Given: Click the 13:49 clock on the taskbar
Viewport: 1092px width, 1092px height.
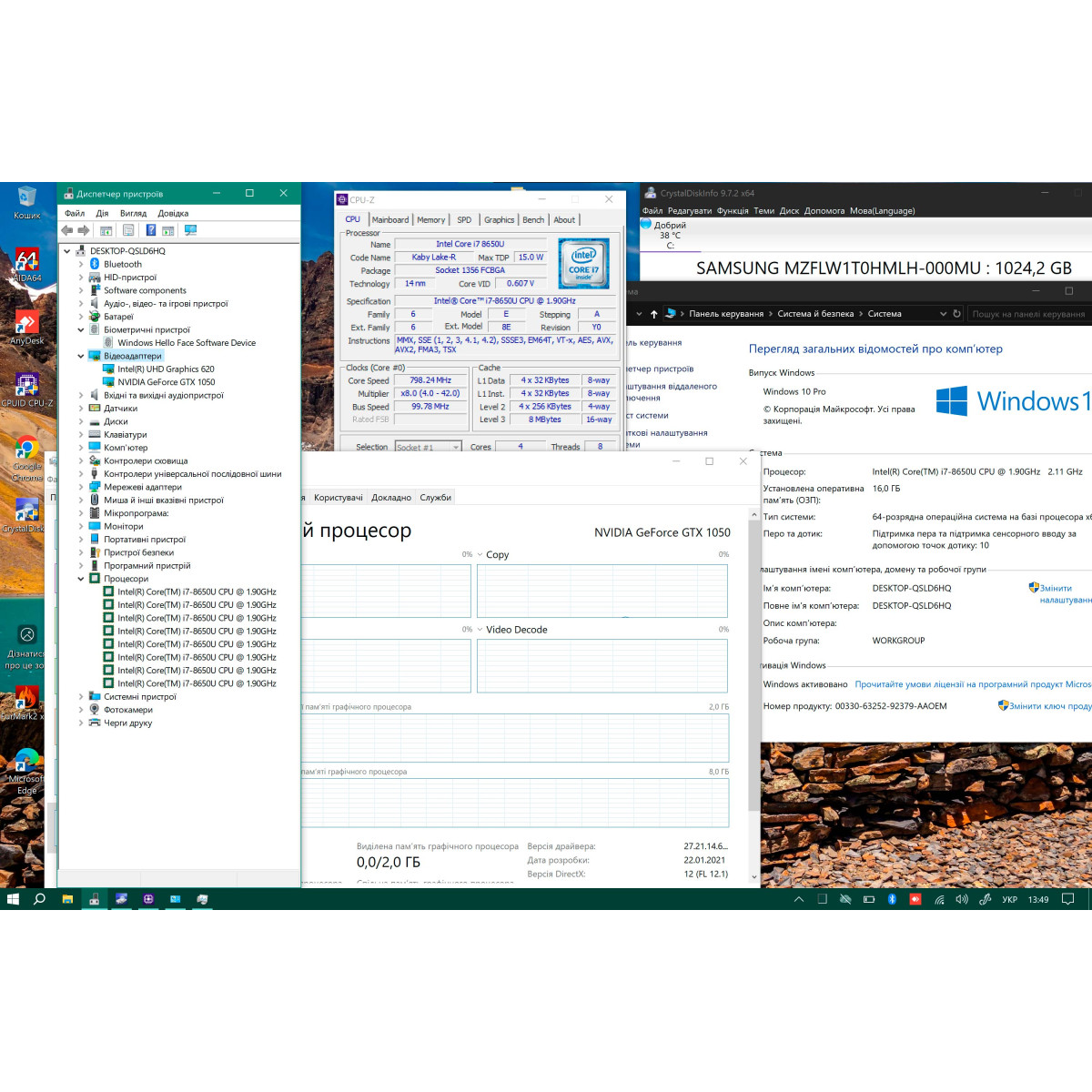Looking at the screenshot, I should click(x=1038, y=899).
